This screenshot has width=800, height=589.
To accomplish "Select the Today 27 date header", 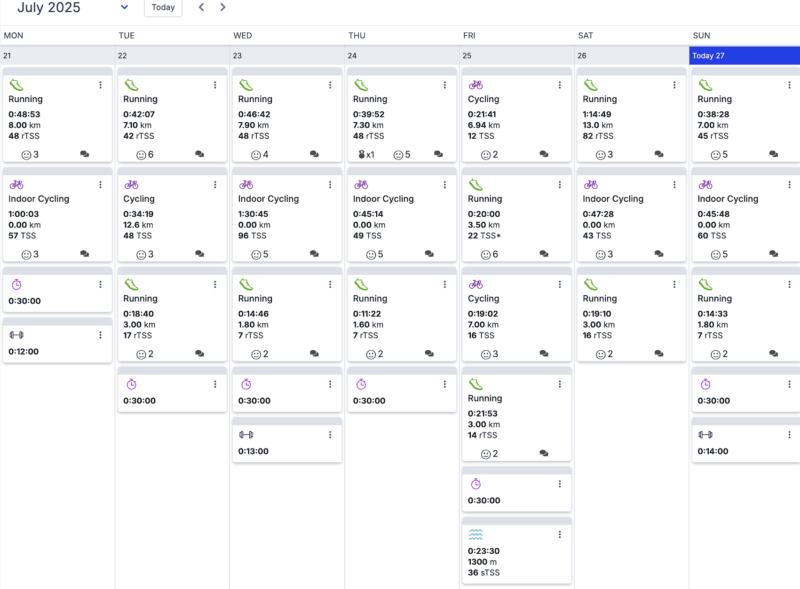I will 745,56.
